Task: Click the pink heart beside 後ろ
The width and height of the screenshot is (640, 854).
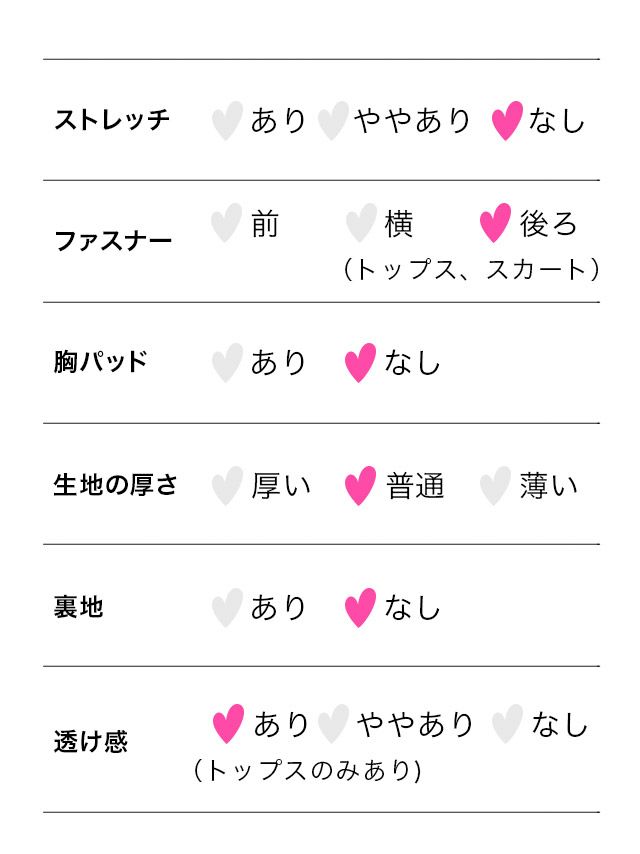Action: 495,223
